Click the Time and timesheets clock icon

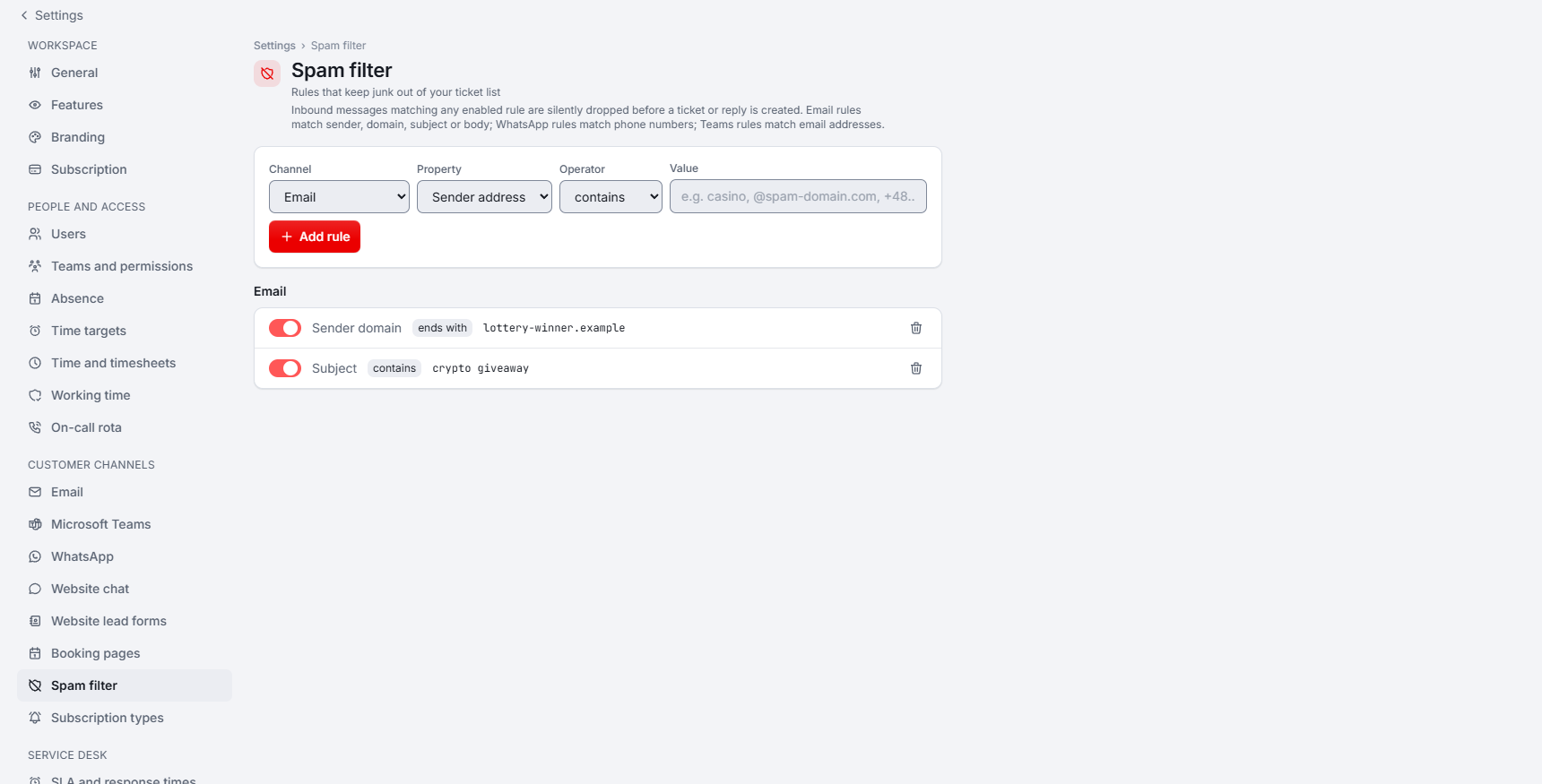click(35, 363)
